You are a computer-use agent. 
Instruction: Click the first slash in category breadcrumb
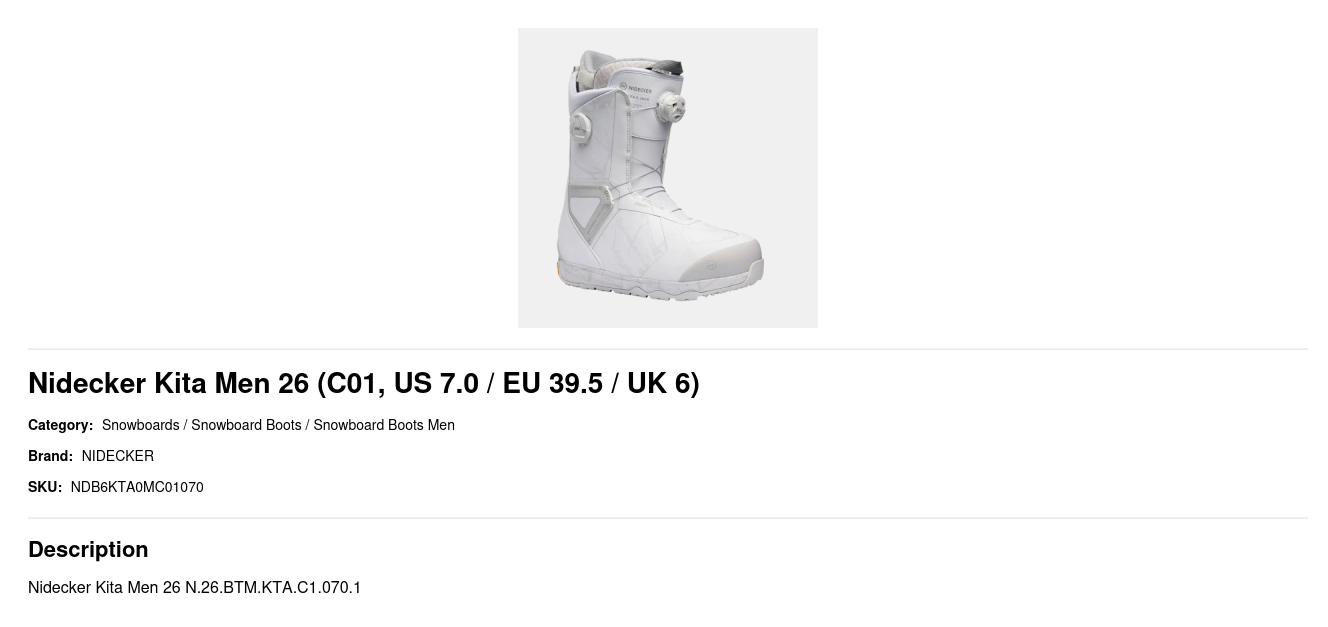click(185, 425)
